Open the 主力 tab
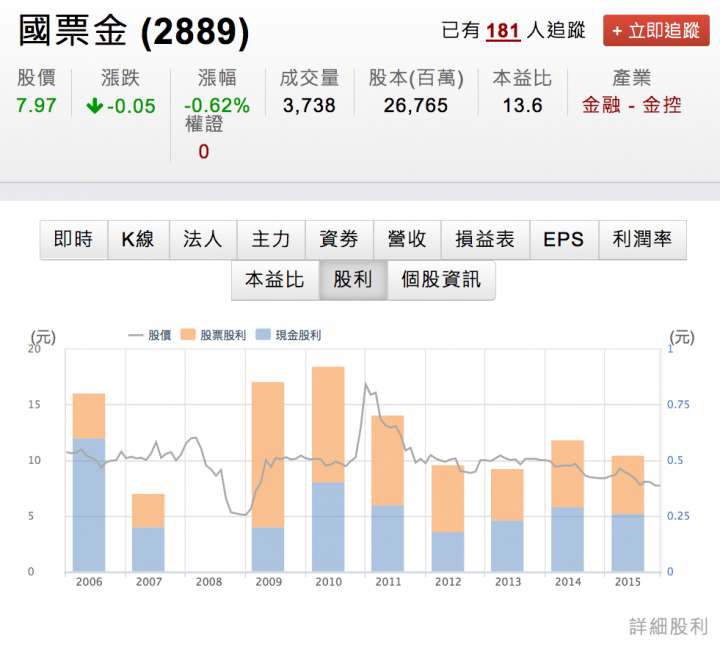Image resolution: width=720 pixels, height=645 pixels. 271,239
